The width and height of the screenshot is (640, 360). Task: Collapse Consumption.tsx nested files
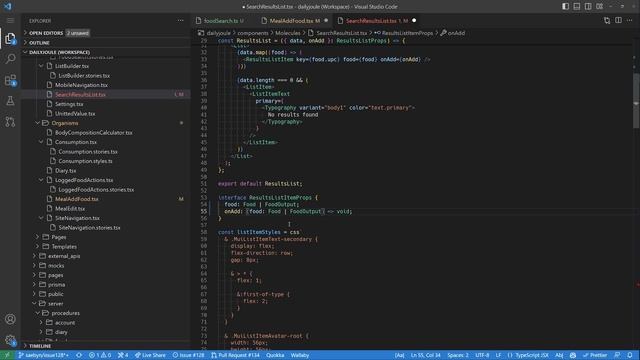(x=41, y=142)
